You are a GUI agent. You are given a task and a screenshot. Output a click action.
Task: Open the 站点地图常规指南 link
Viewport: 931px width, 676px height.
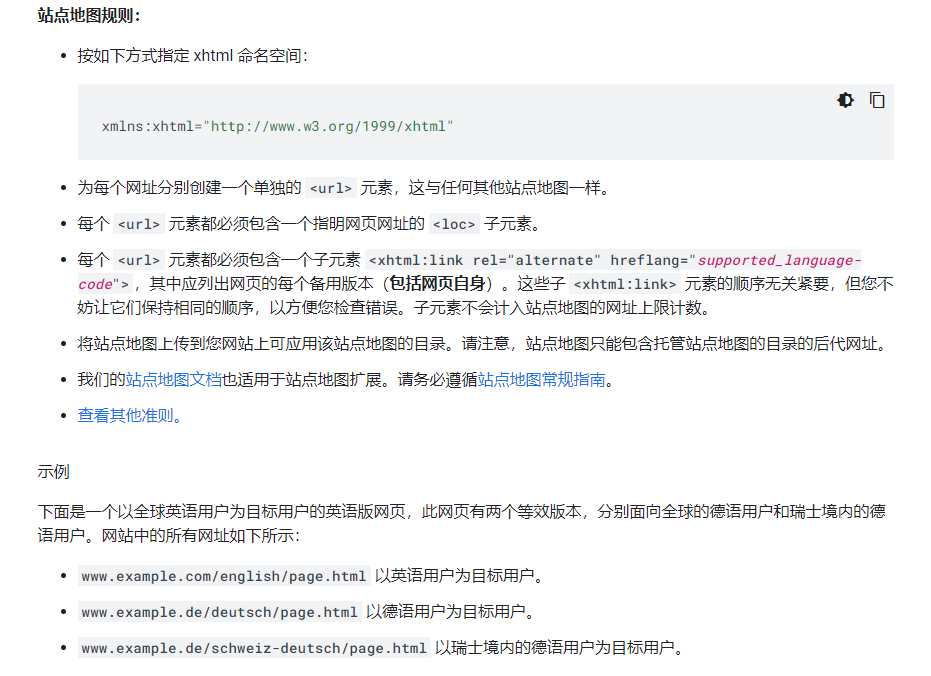542,380
